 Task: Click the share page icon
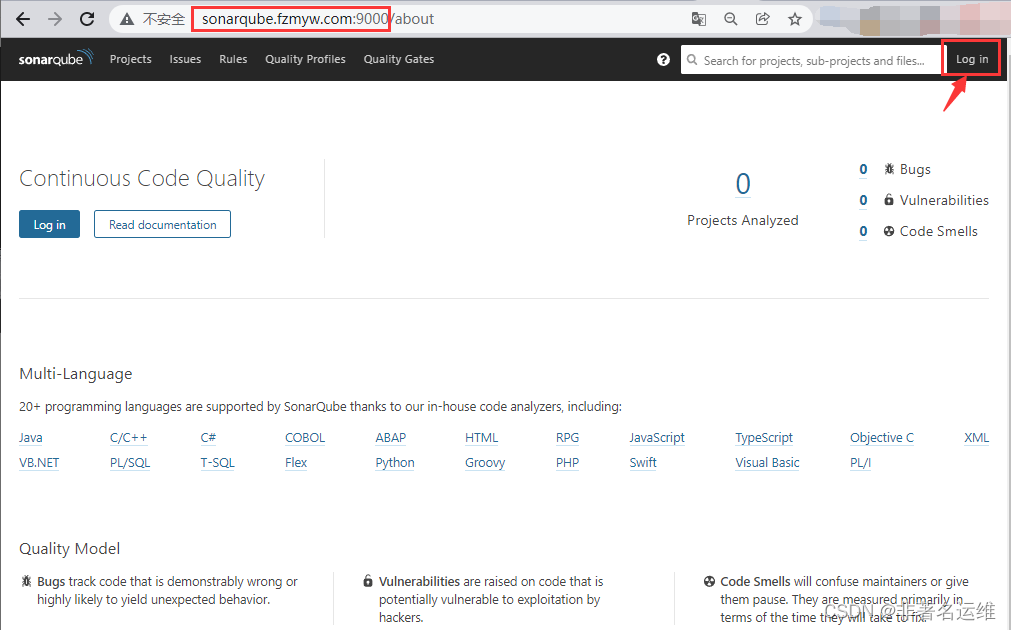(x=763, y=19)
